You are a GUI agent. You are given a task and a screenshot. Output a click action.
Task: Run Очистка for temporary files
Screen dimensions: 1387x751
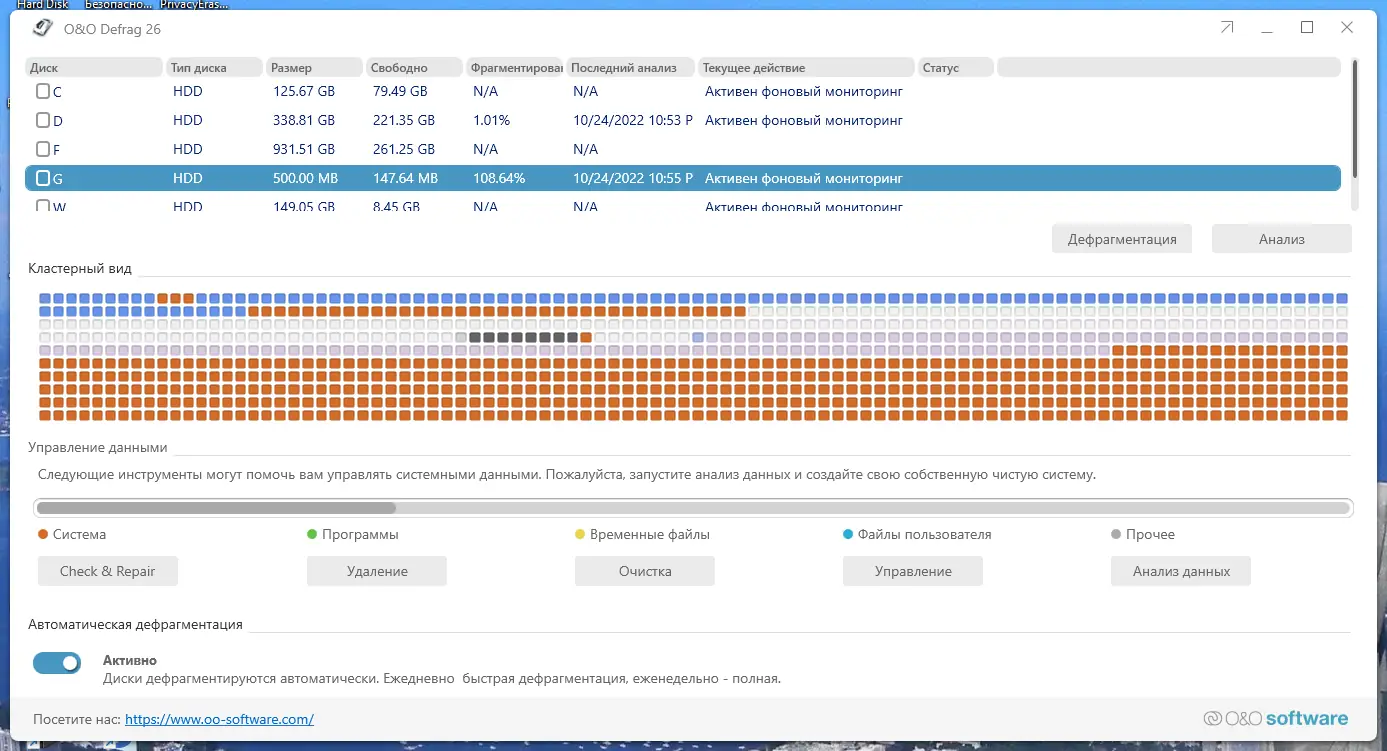(x=644, y=571)
